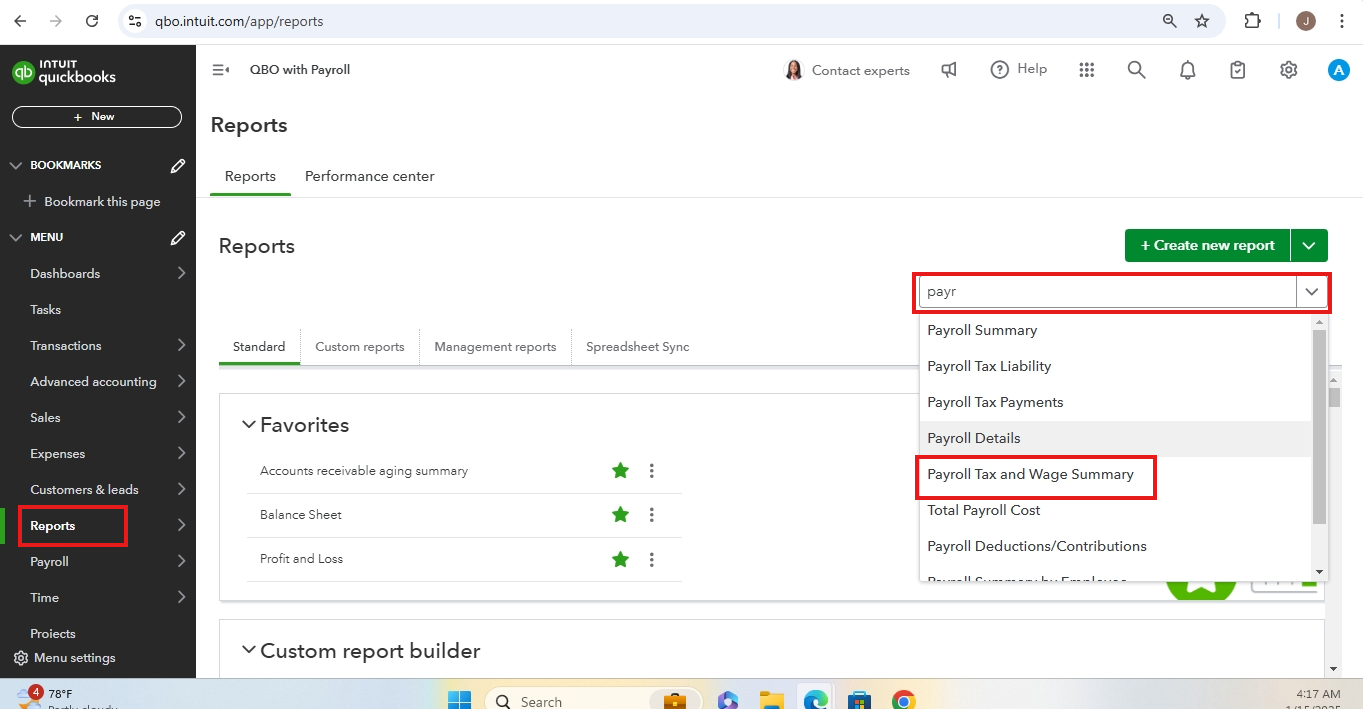Choose Total Payroll Cost report
This screenshot has height=709, width=1363.
pos(1116,510)
